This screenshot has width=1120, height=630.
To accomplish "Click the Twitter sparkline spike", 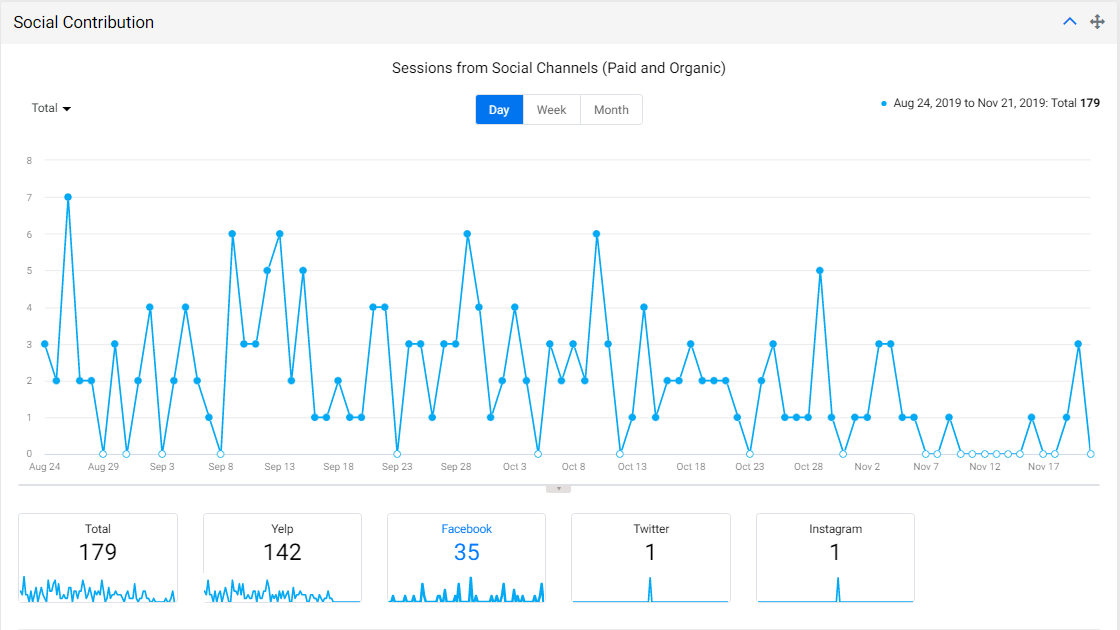I will point(650,589).
